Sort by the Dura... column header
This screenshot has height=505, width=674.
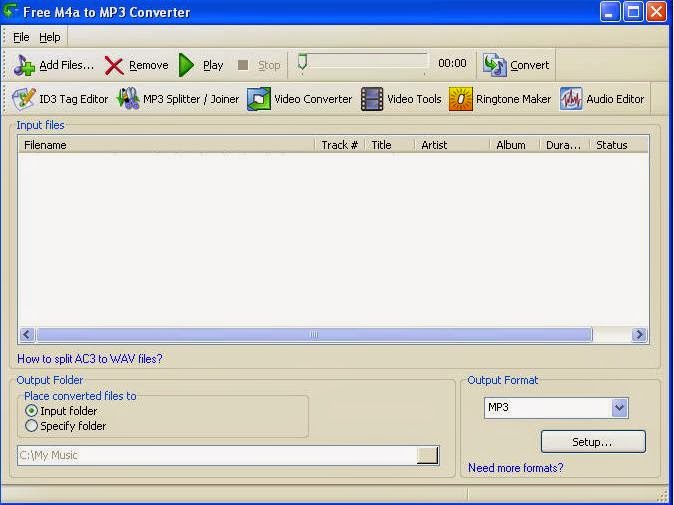[564, 145]
